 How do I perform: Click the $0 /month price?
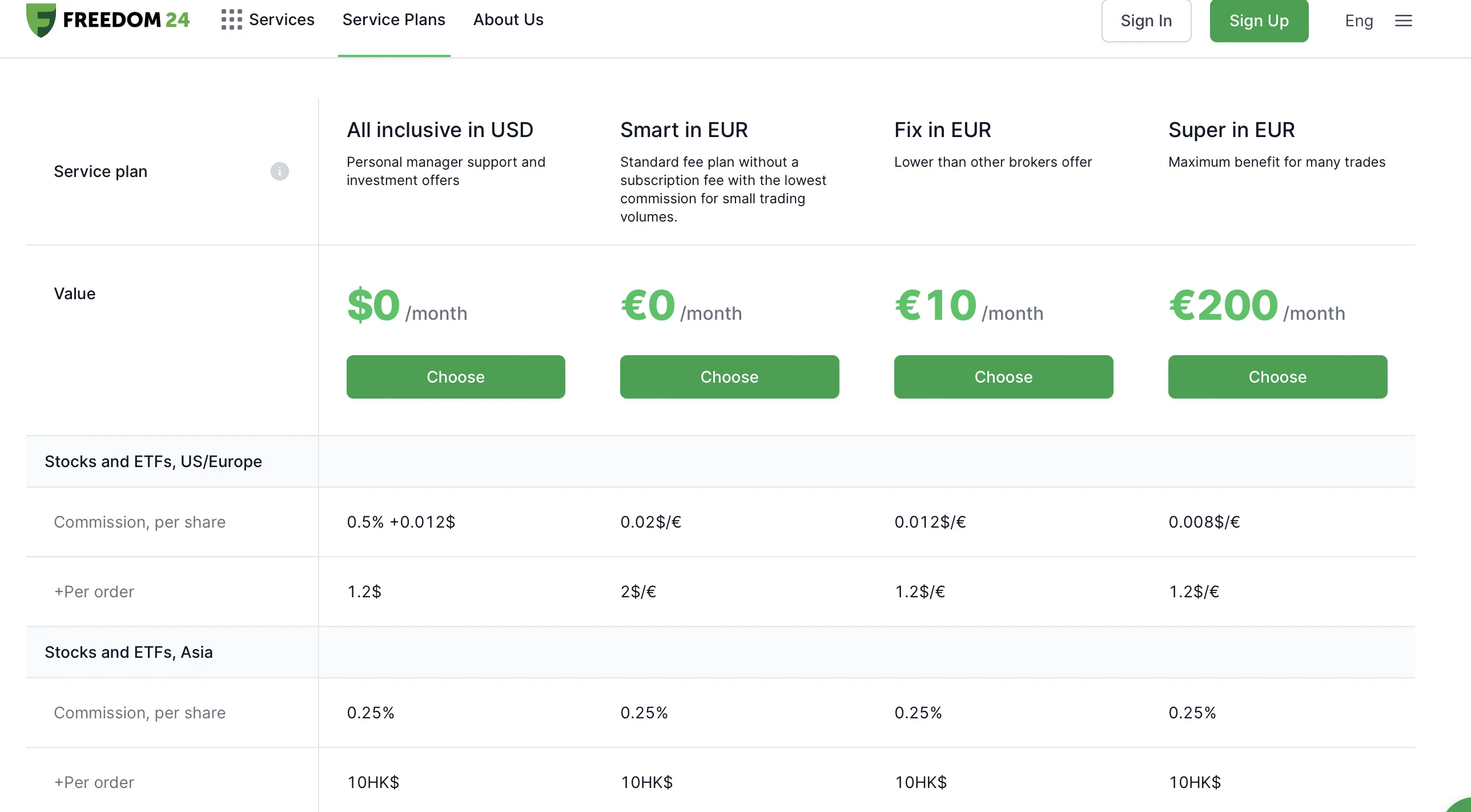point(407,305)
